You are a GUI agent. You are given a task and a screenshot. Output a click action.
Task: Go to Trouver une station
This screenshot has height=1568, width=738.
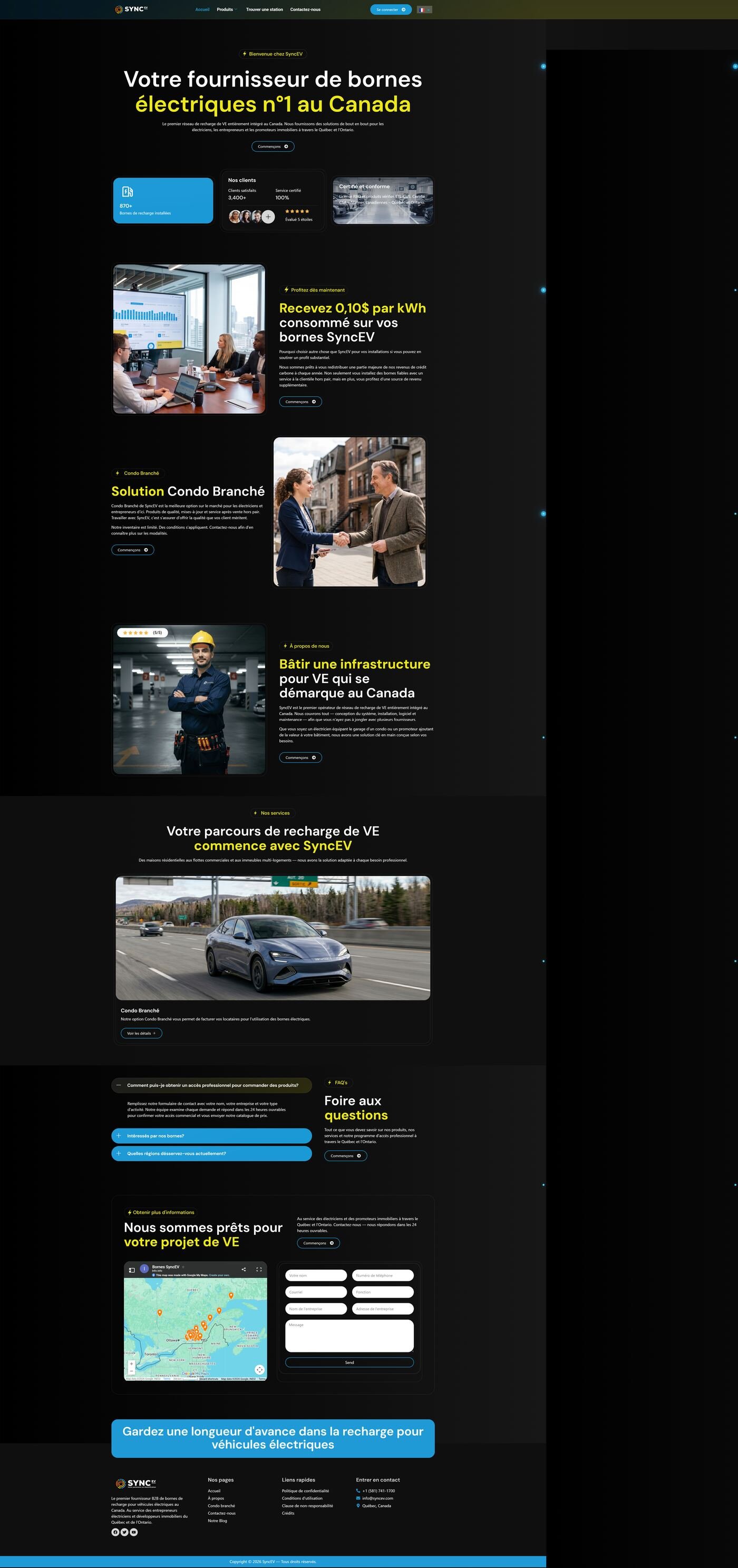click(264, 9)
